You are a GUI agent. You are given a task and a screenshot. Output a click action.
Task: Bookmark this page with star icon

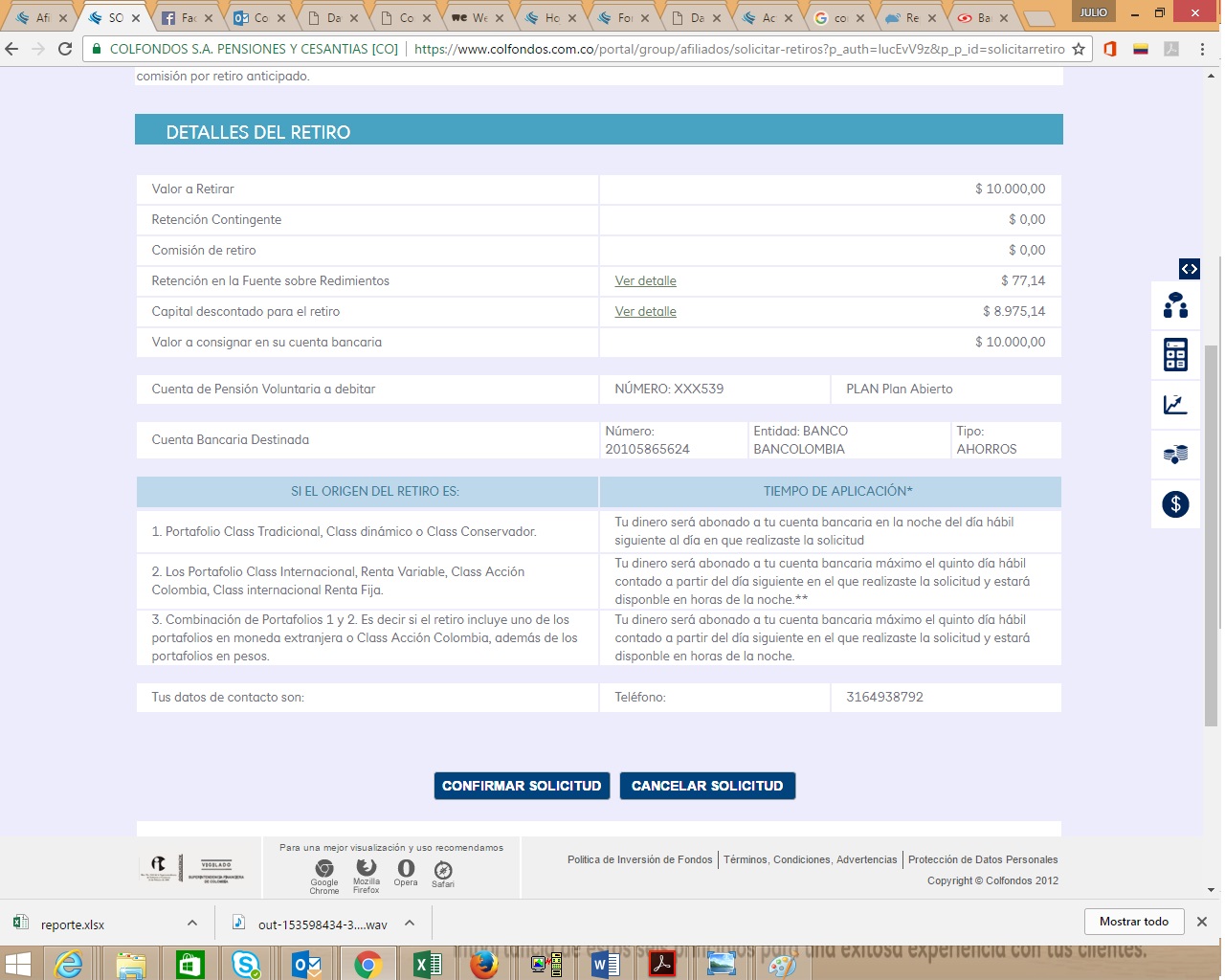coord(1079,49)
